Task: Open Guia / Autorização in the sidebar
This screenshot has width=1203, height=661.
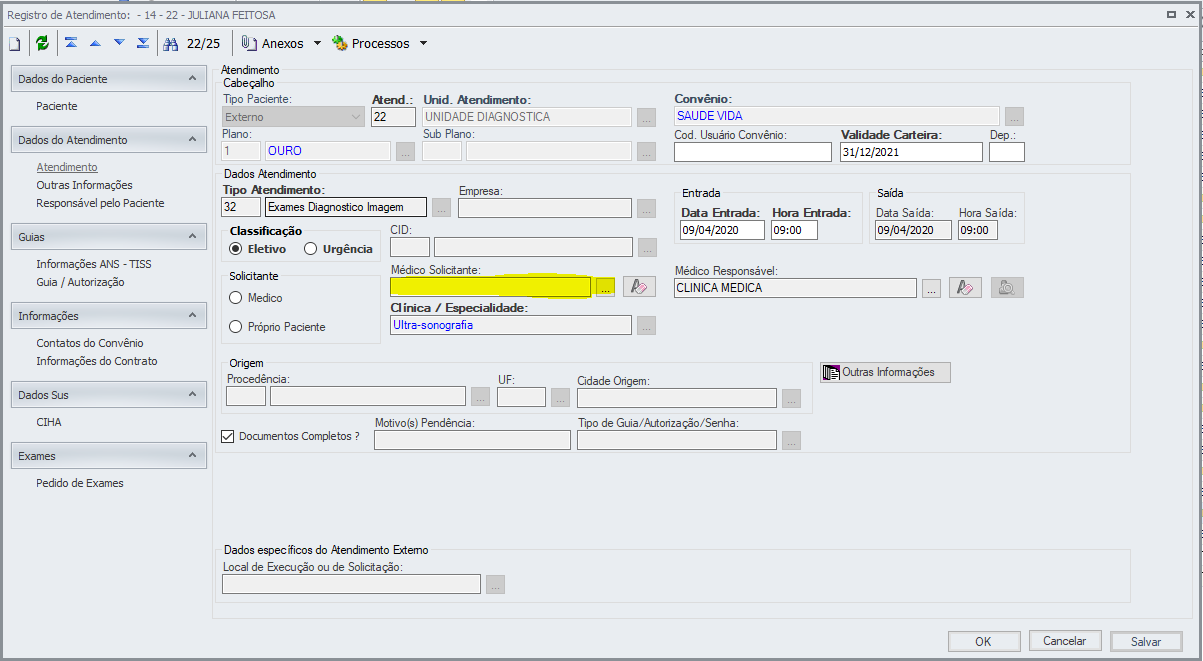Action: click(x=80, y=282)
